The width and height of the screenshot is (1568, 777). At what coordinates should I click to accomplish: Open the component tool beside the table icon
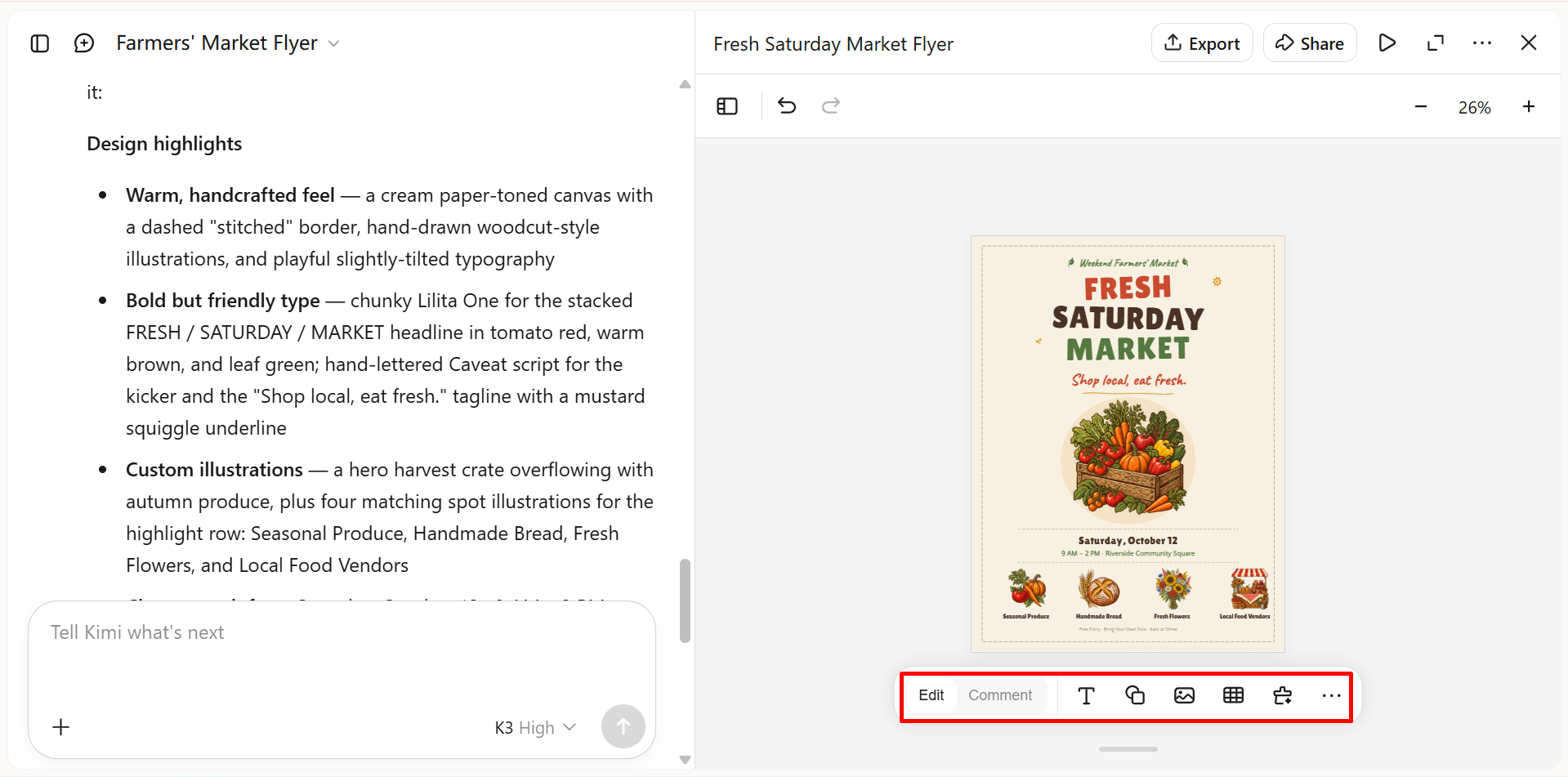click(x=1283, y=695)
